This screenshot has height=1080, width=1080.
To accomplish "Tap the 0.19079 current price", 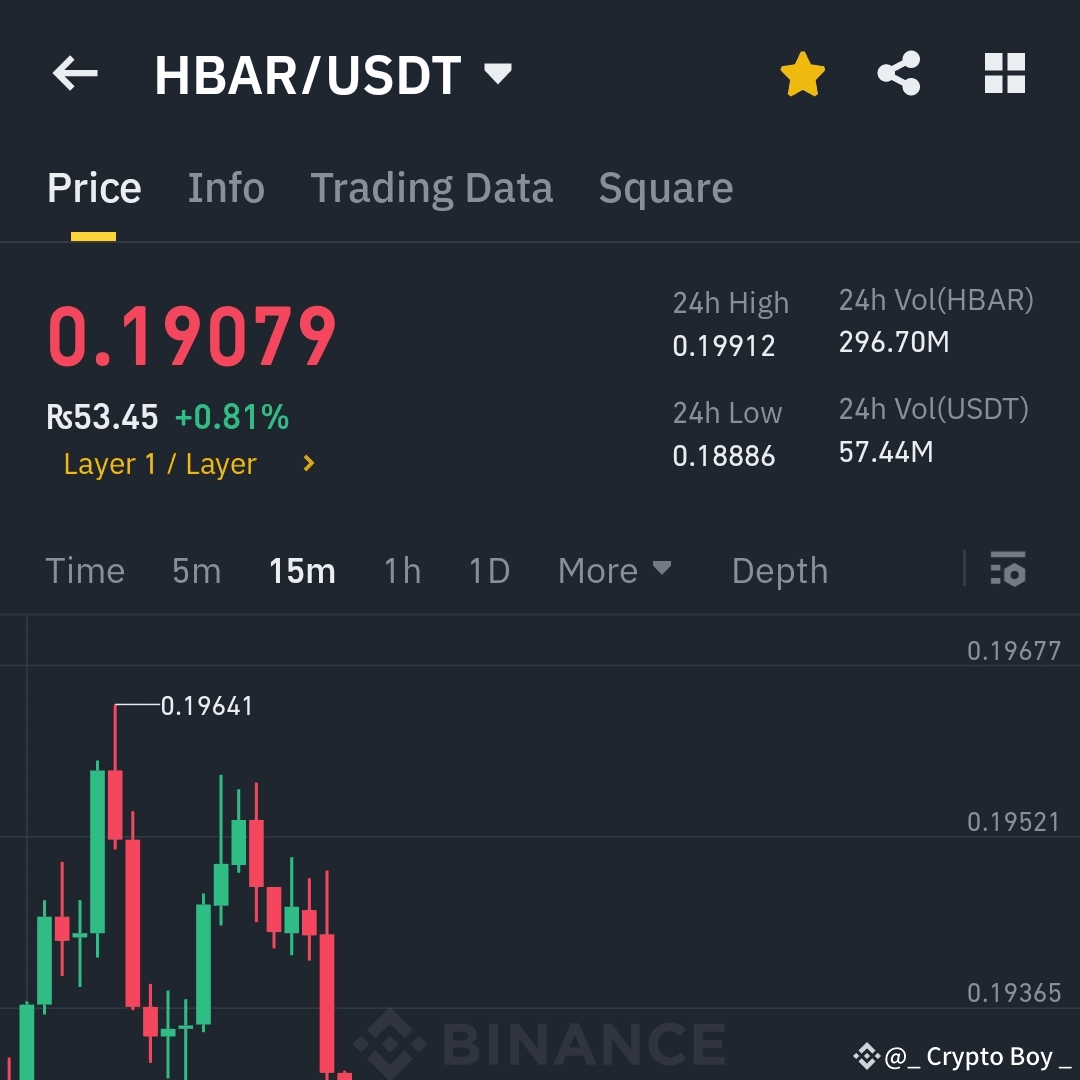I will point(191,337).
